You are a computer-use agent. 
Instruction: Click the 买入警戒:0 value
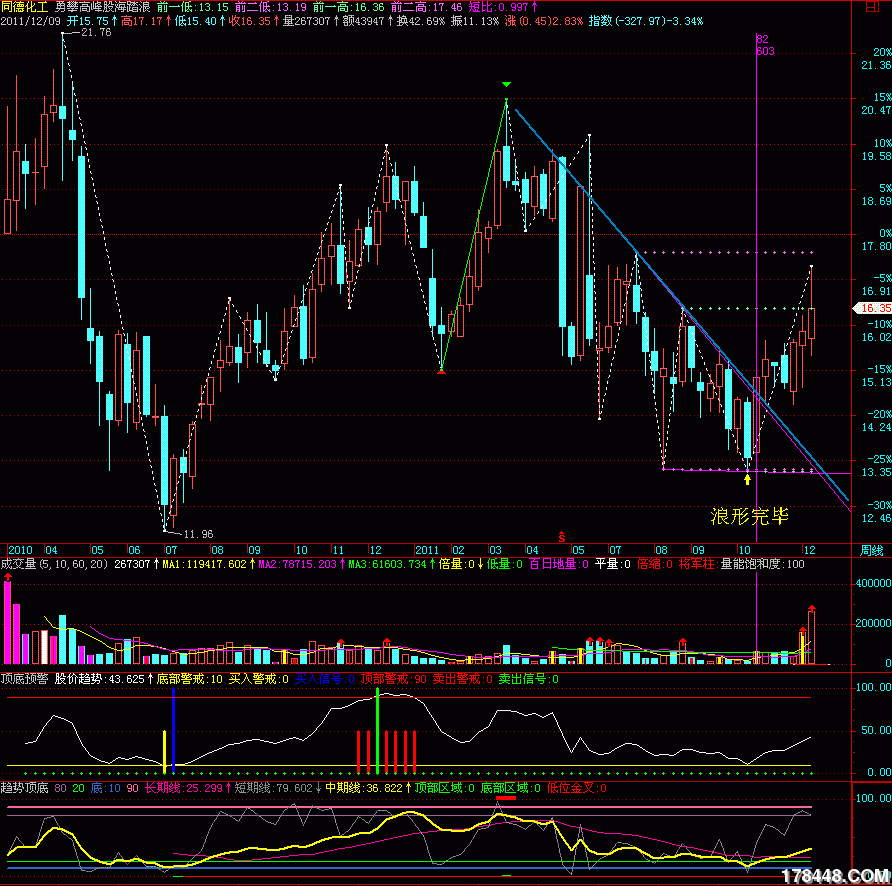pos(258,679)
